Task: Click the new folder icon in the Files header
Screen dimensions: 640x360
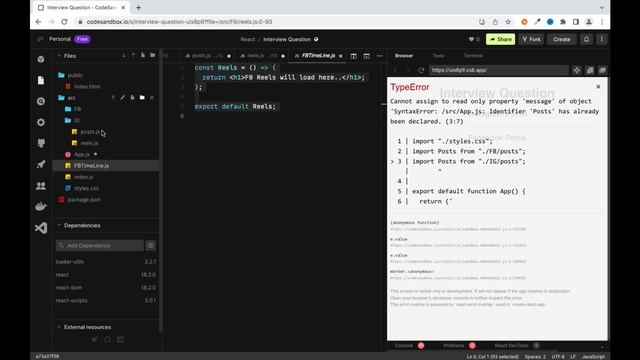Action: click(153, 56)
